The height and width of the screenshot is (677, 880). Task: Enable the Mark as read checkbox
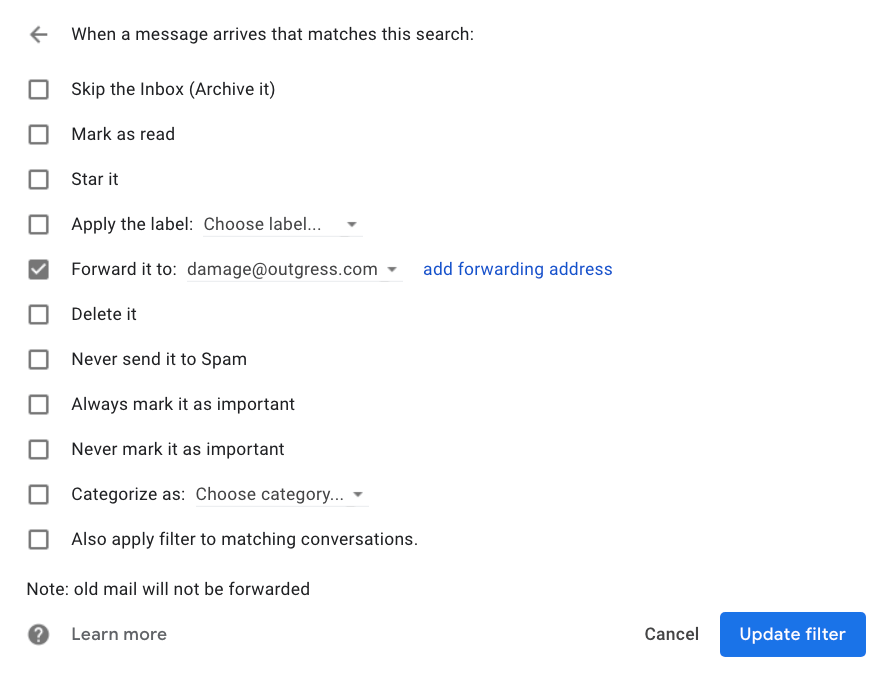39,134
